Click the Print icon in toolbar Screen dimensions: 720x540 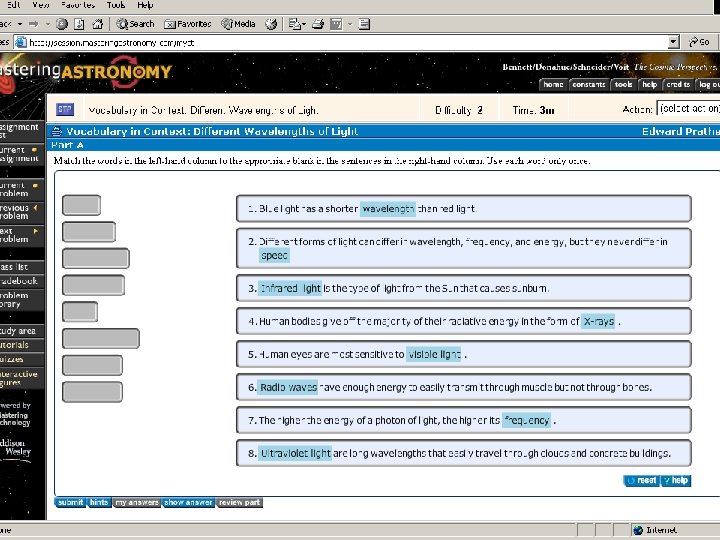[x=318, y=24]
